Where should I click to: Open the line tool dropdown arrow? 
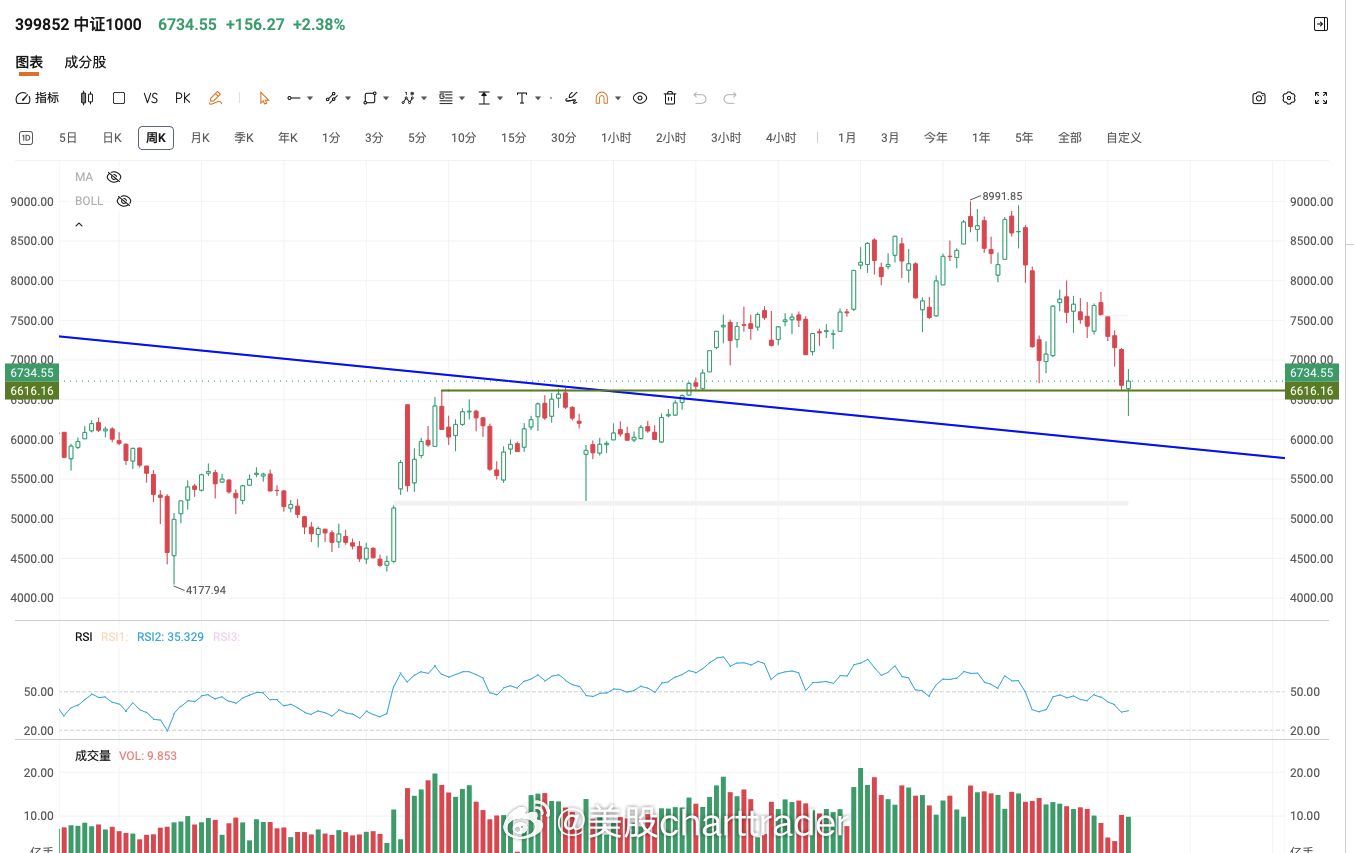[x=310, y=98]
